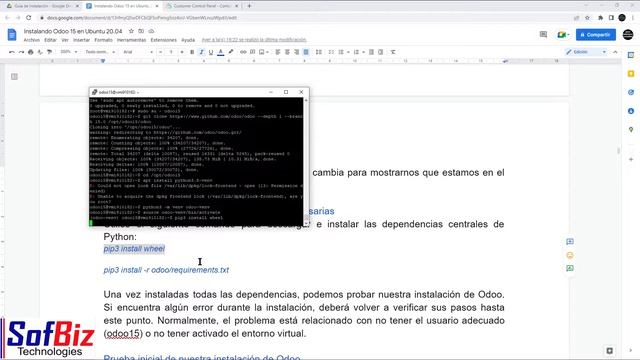This screenshot has width=640, height=360.
Task: Open the Ver menu
Action: 65,40
